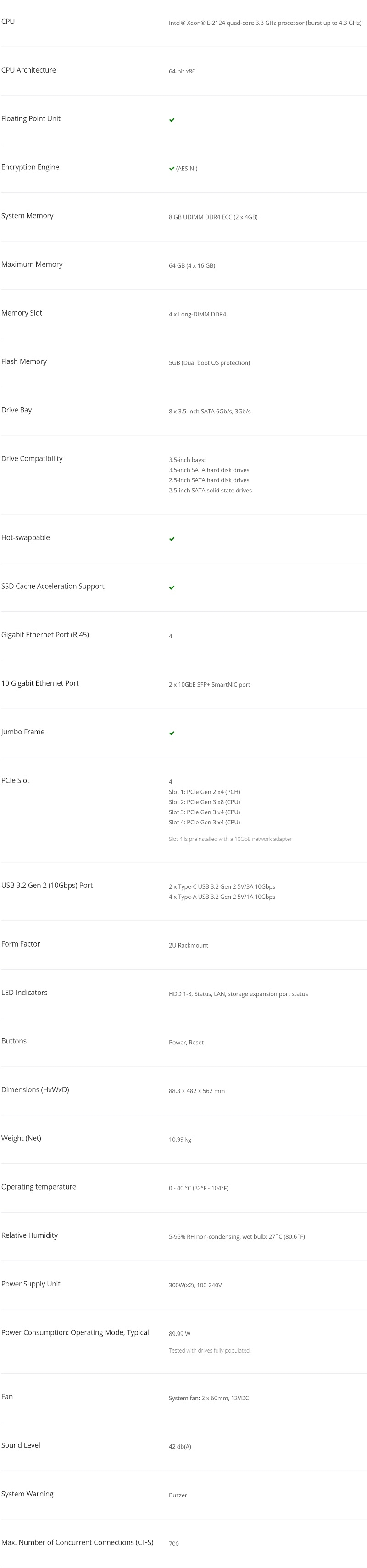Viewport: 367px width, 1568px height.
Task: Click the Intel Xeon E-2124 processor text
Action: [x=265, y=23]
